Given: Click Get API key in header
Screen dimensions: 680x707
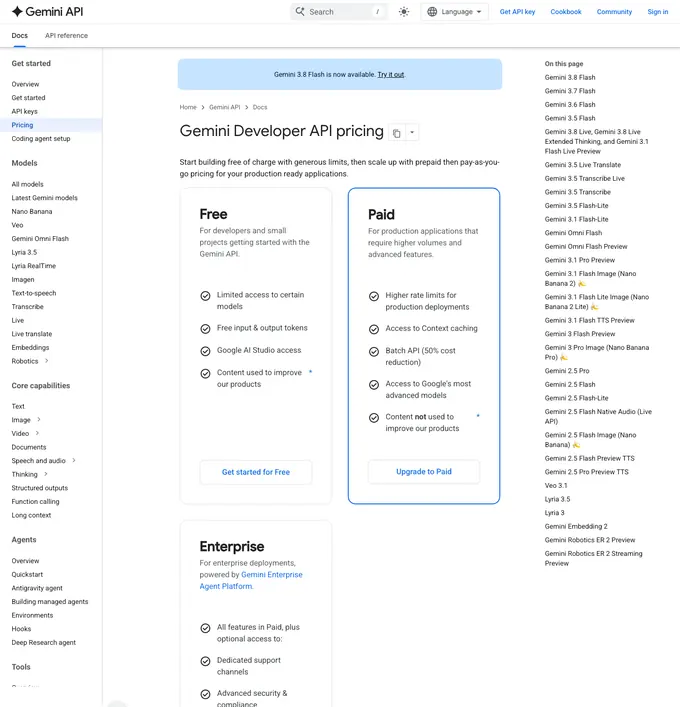Looking at the screenshot, I should pyautogui.click(x=517, y=12).
